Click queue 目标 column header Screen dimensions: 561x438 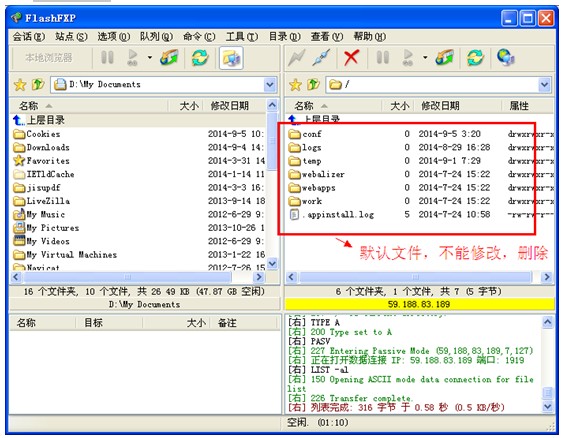pyautogui.click(x=109, y=323)
